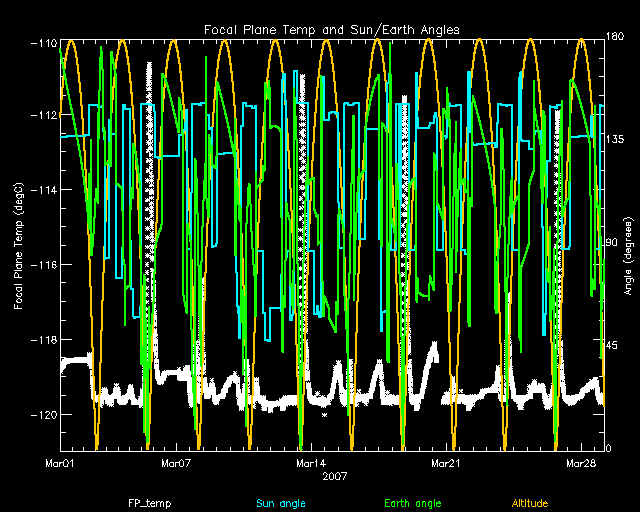Select the -120 left axis tick label

pos(42,414)
